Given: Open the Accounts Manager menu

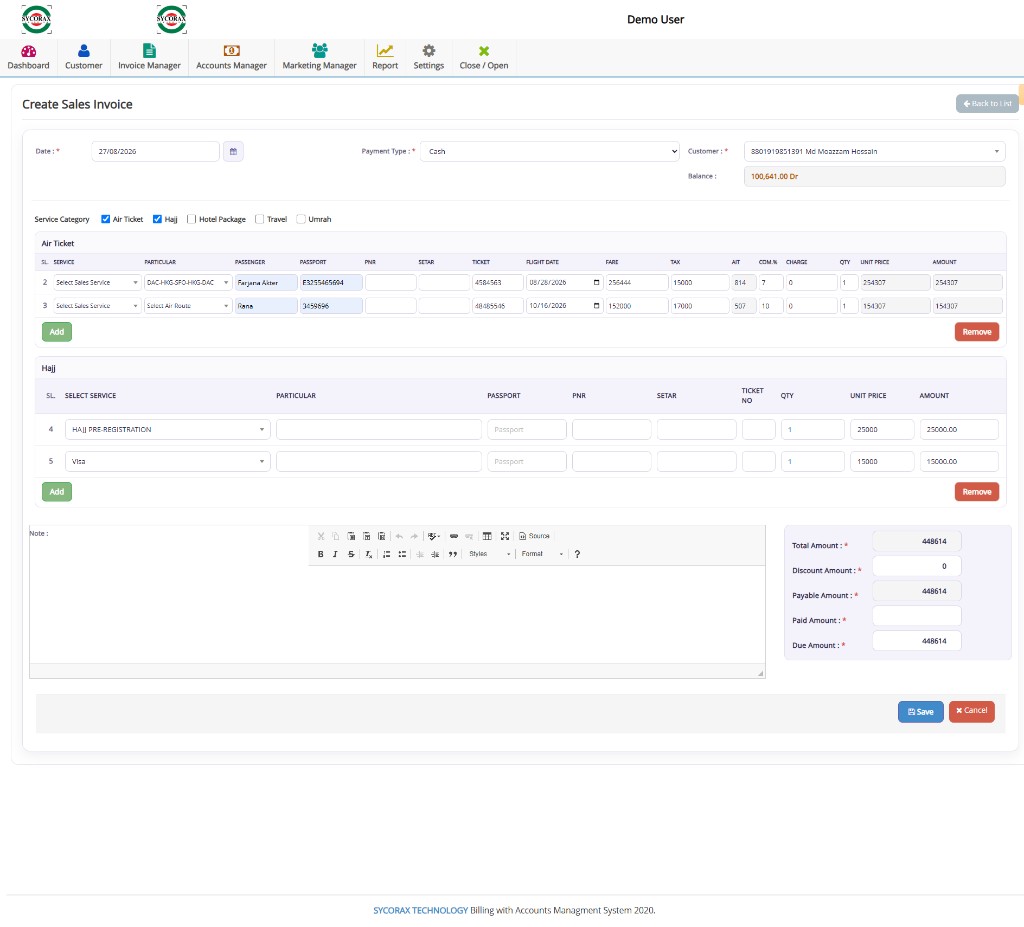Looking at the screenshot, I should [x=231, y=57].
